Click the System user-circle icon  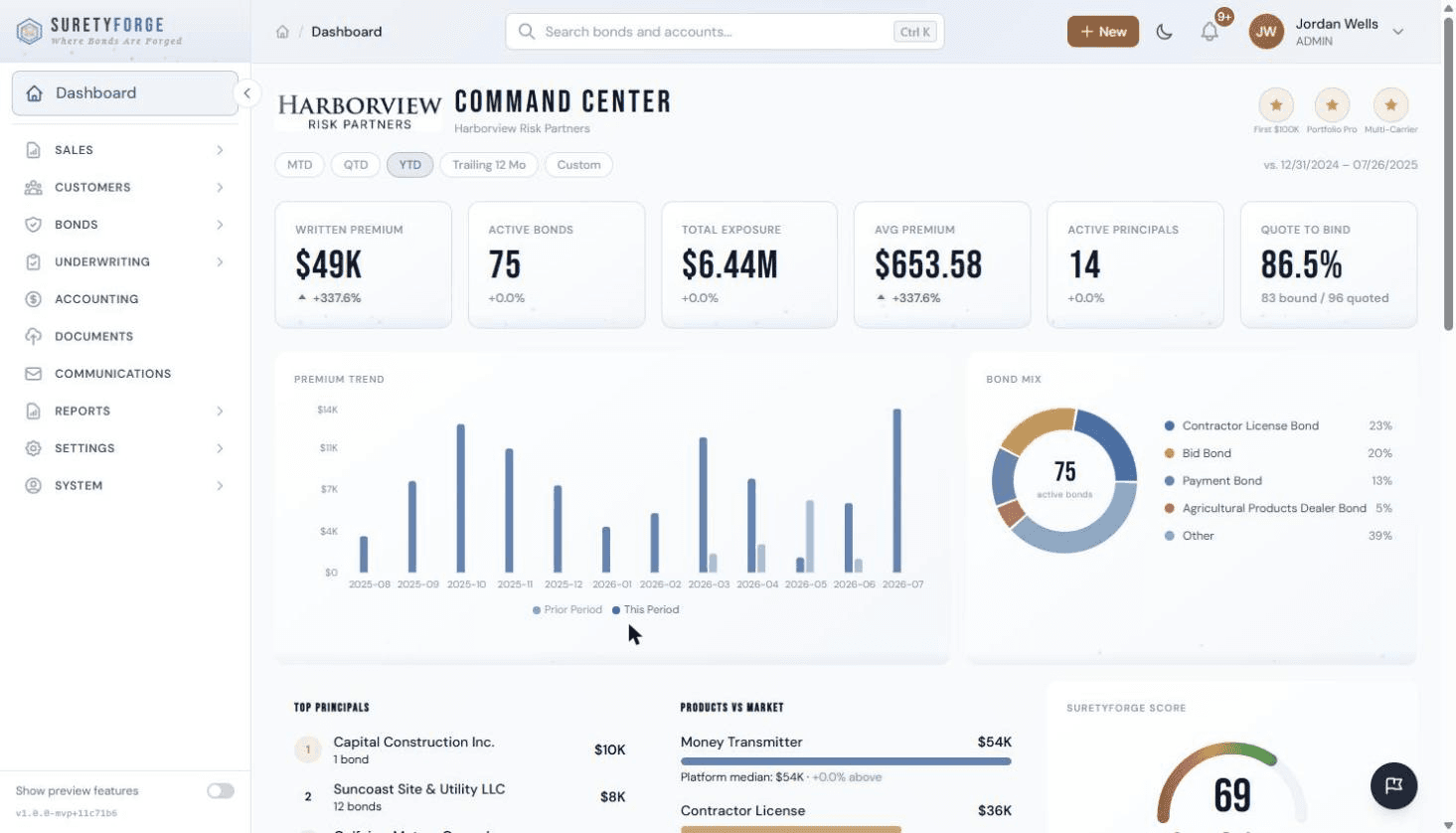[34, 485]
